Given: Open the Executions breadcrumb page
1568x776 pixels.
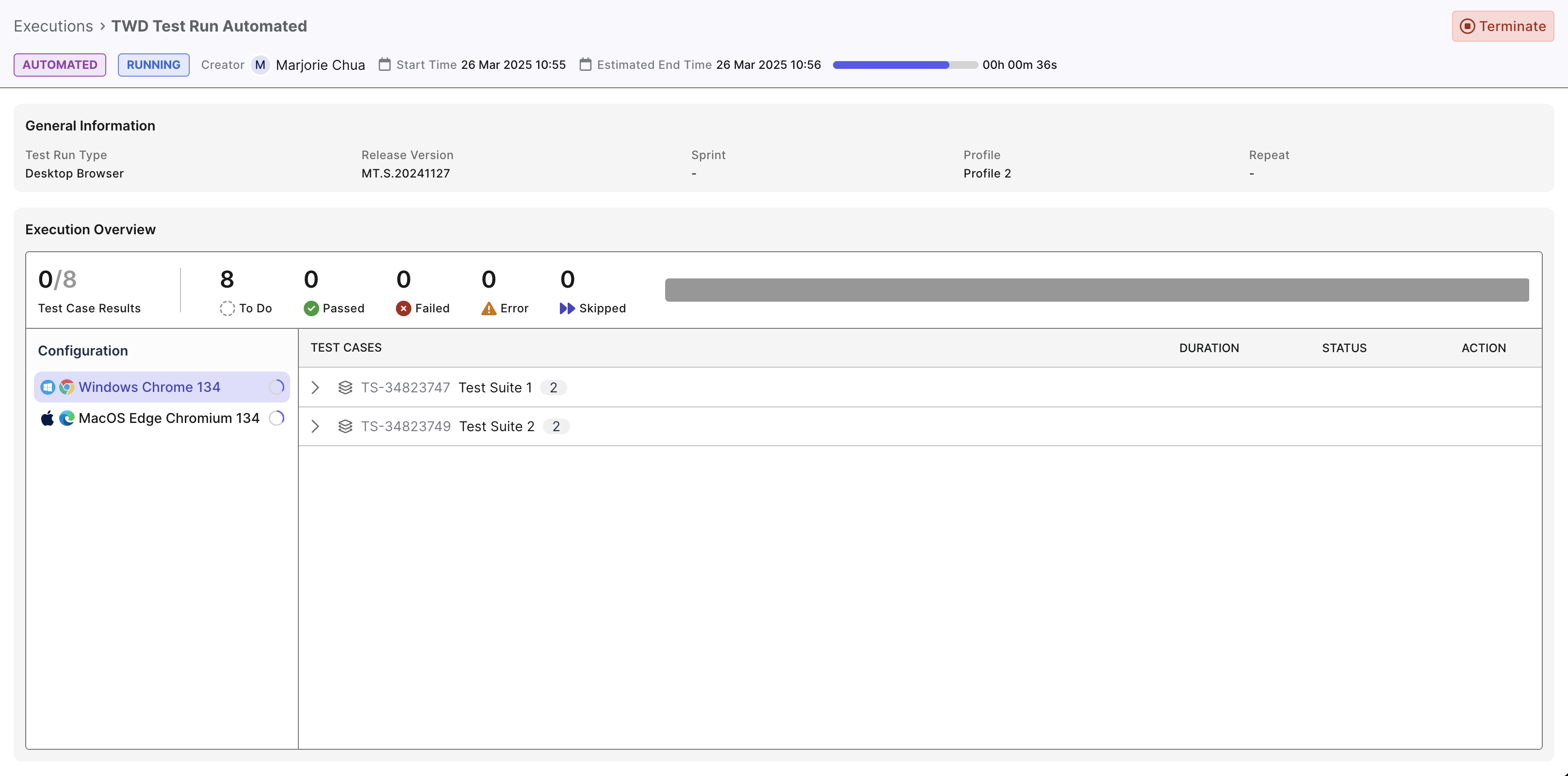Looking at the screenshot, I should coord(53,26).
